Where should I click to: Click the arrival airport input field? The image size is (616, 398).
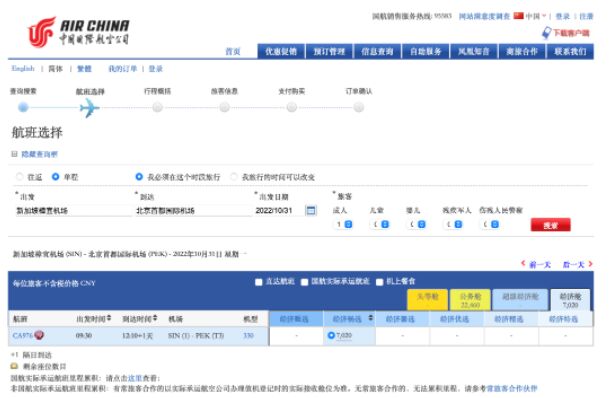coord(193,211)
